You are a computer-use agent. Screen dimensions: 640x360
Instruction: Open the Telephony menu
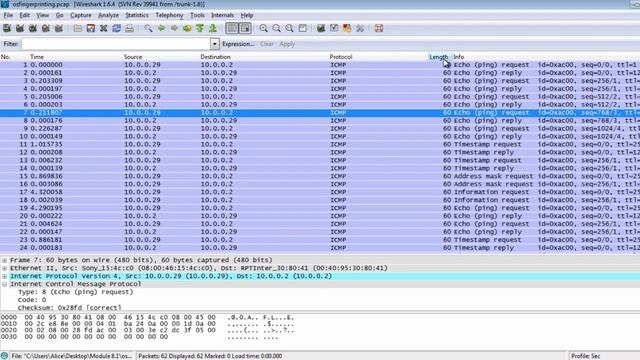[x=169, y=15]
